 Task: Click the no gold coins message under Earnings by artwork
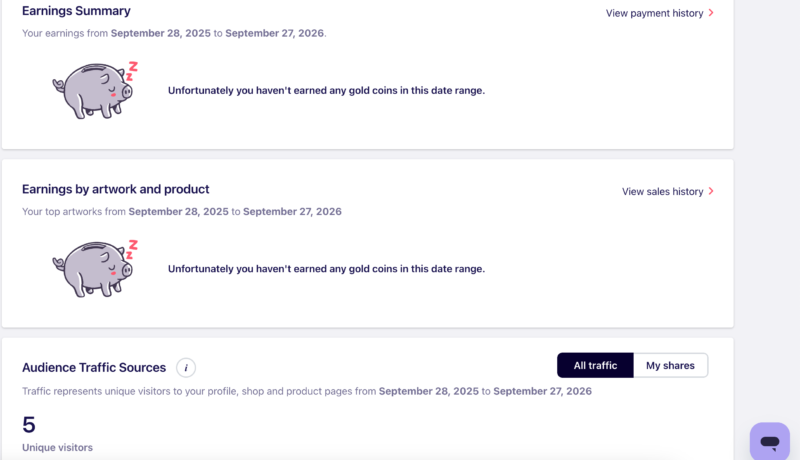(x=326, y=269)
